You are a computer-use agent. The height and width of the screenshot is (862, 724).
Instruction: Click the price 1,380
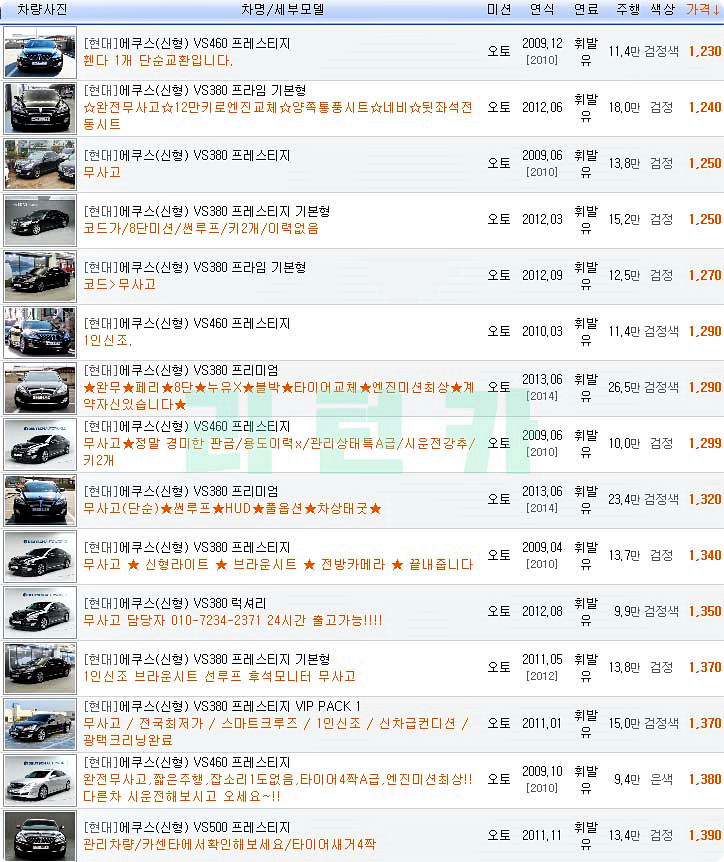point(705,779)
